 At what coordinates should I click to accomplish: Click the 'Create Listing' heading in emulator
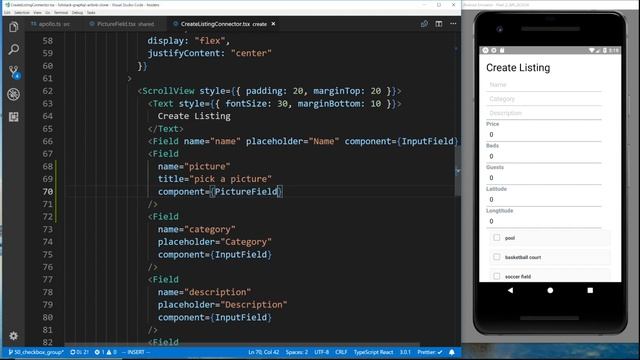click(518, 68)
